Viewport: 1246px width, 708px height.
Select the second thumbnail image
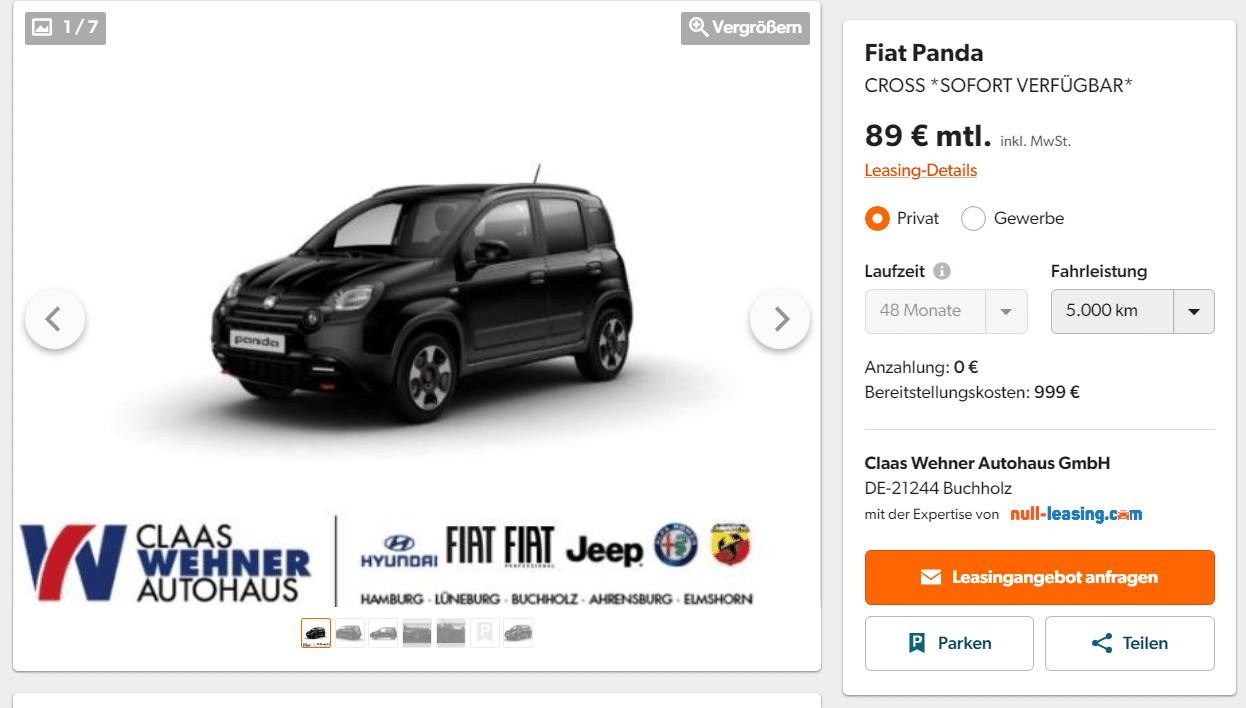349,633
